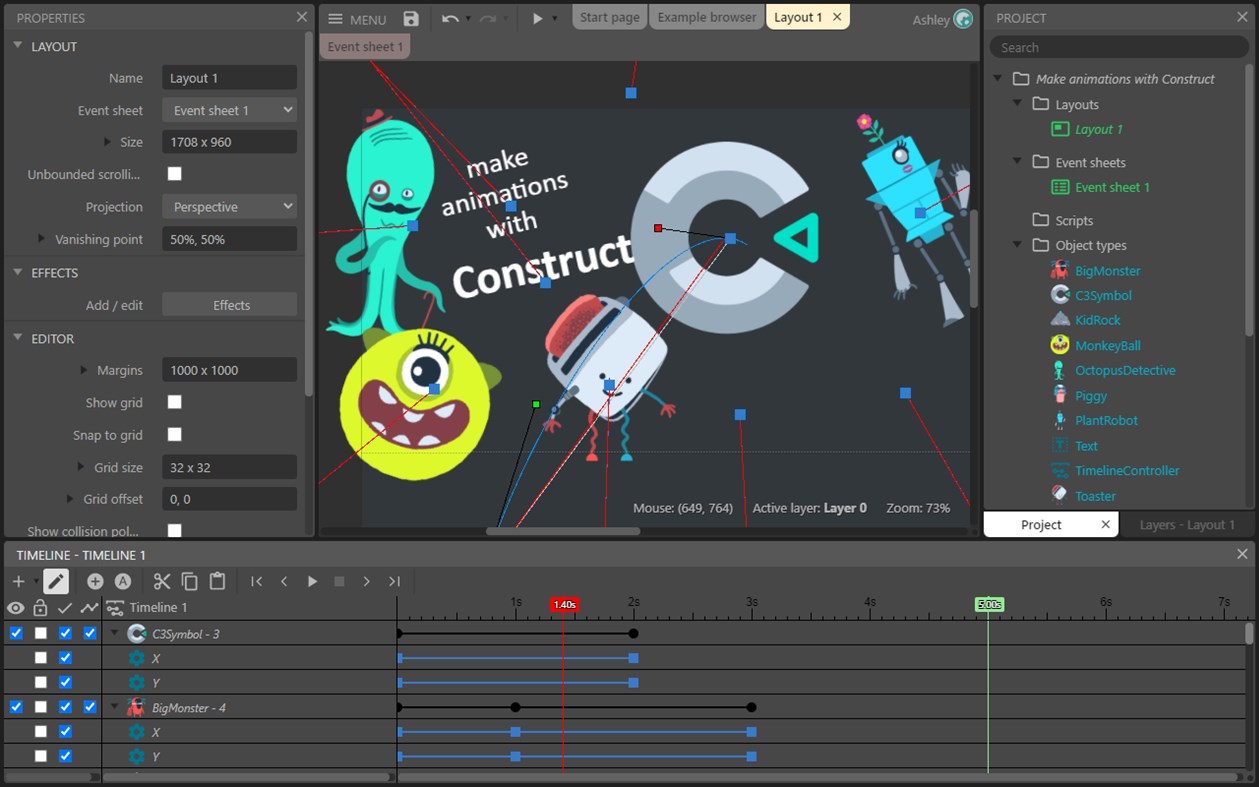This screenshot has height=787, width=1259.
Task: Click the 5.00s marker on the timeline ruler
Action: point(989,604)
